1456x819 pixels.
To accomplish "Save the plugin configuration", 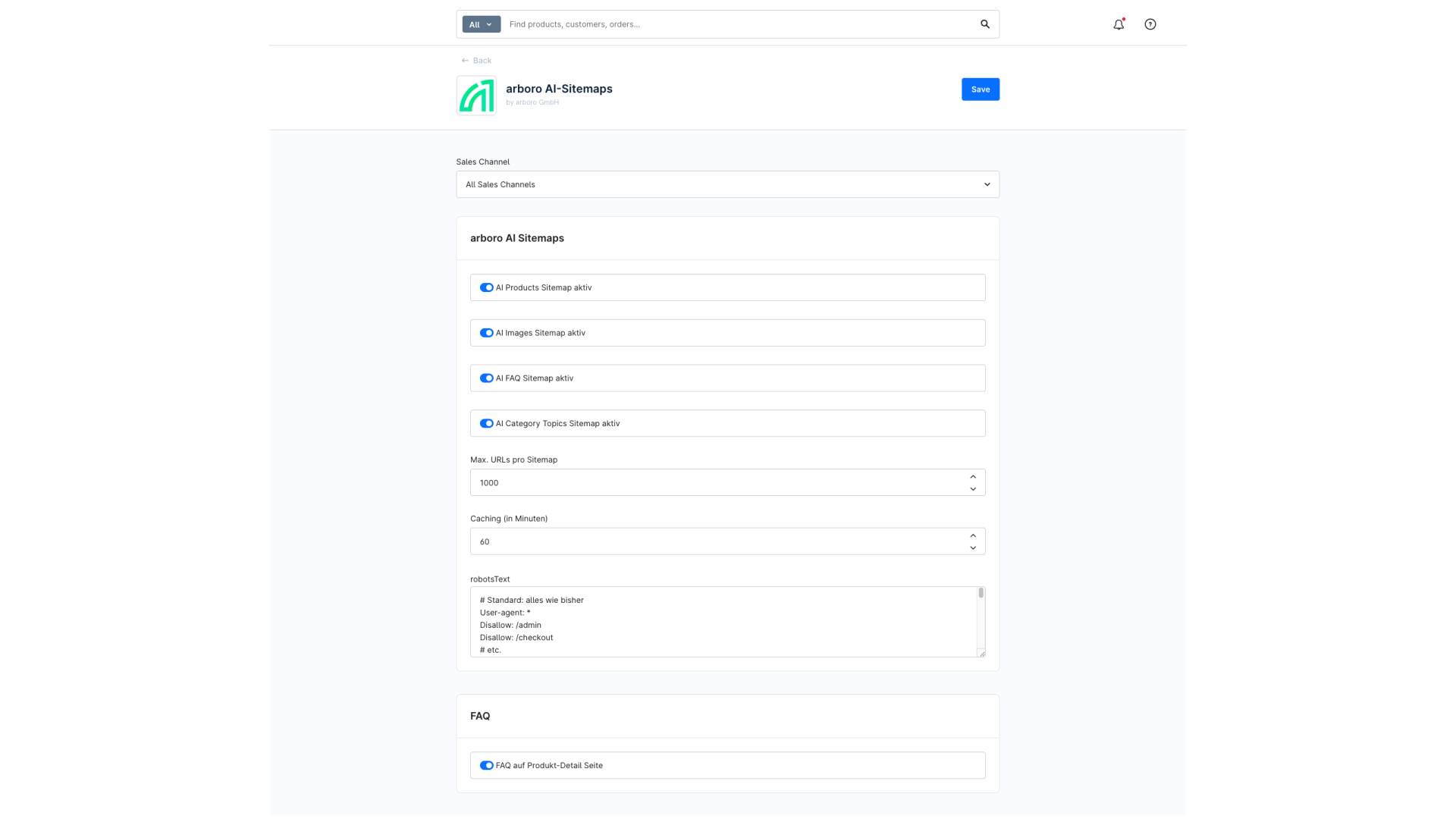I will (980, 89).
